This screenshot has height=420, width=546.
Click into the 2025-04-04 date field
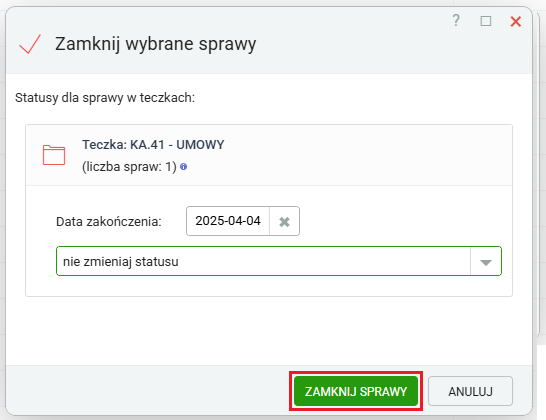[x=228, y=221]
